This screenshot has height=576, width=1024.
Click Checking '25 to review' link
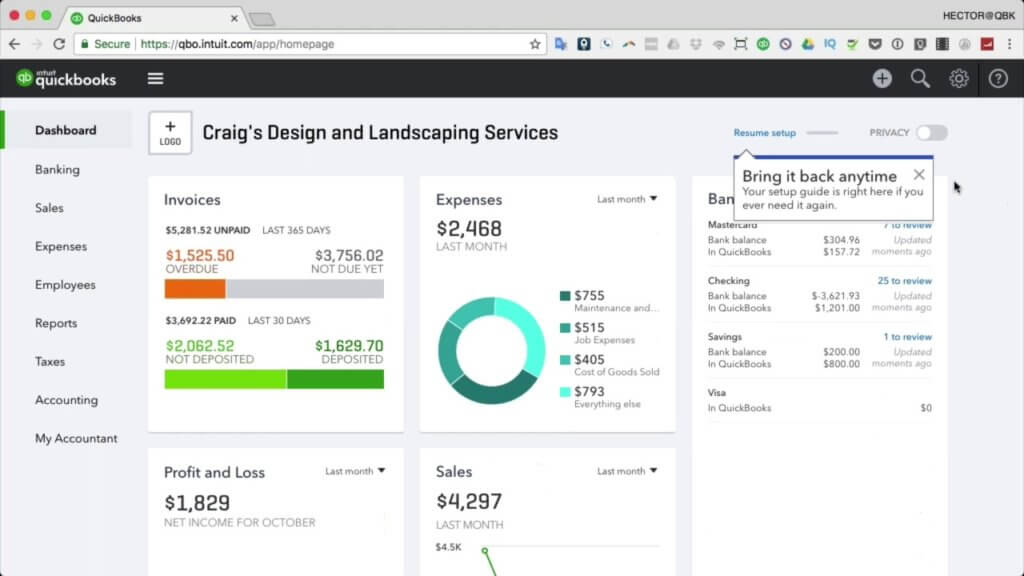point(904,281)
